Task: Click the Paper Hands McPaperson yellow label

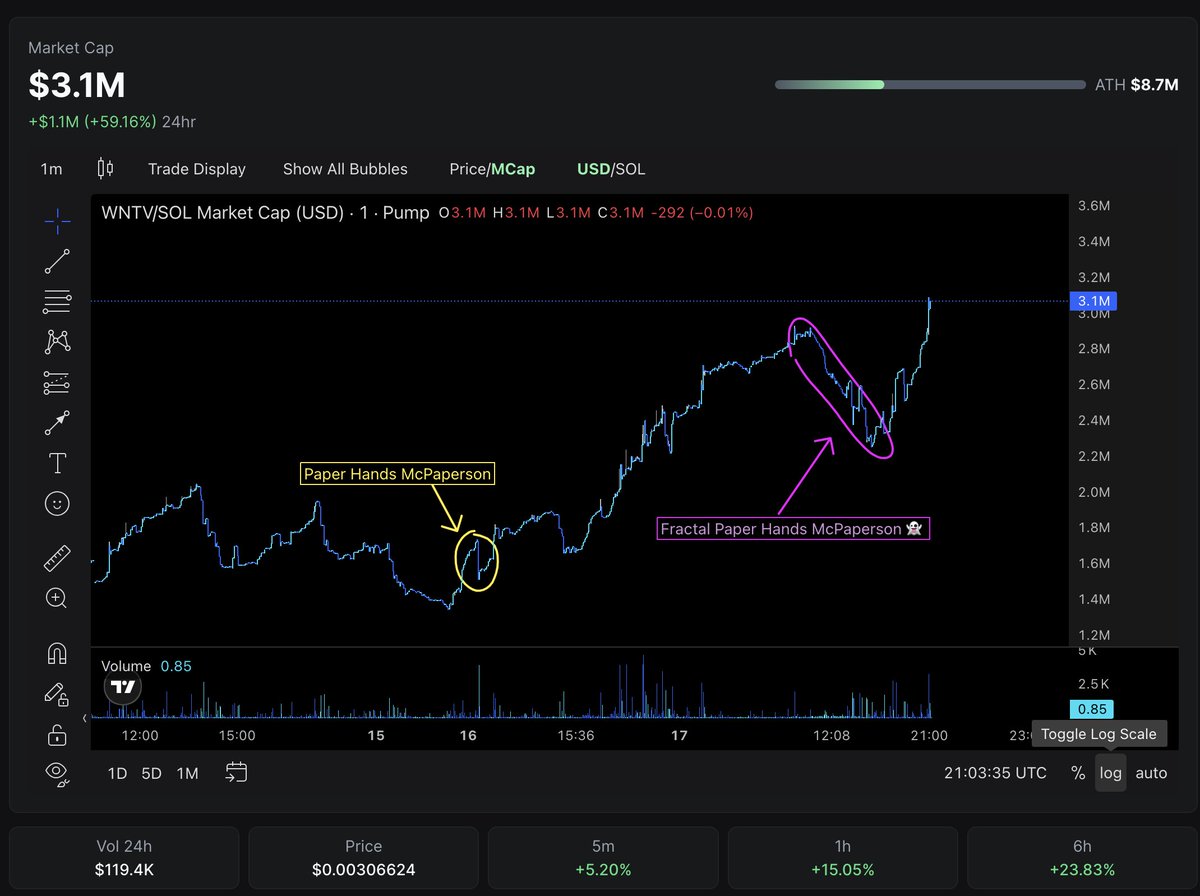Action: tap(398, 474)
